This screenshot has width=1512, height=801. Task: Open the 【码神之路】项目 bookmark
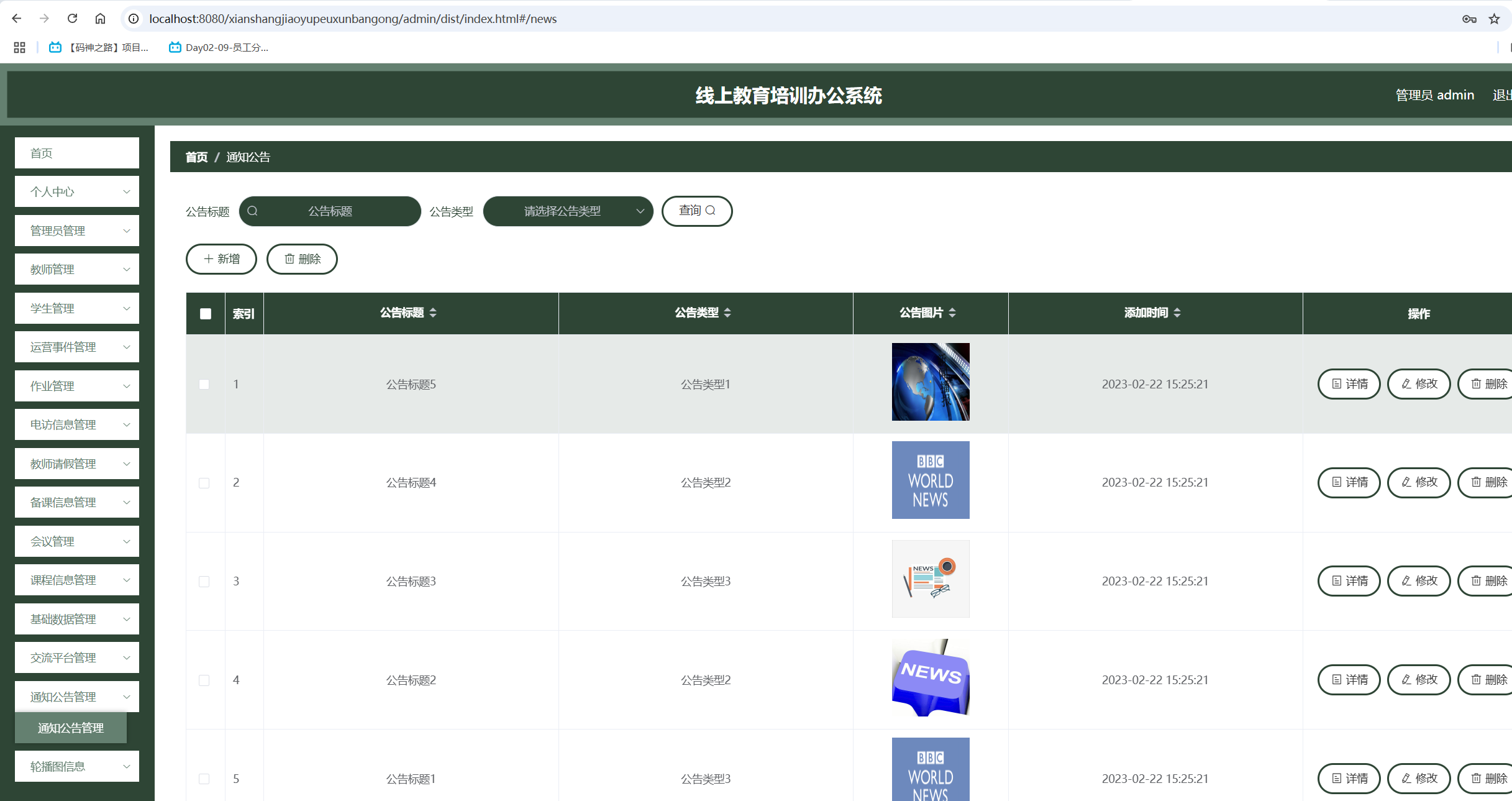coord(99,47)
